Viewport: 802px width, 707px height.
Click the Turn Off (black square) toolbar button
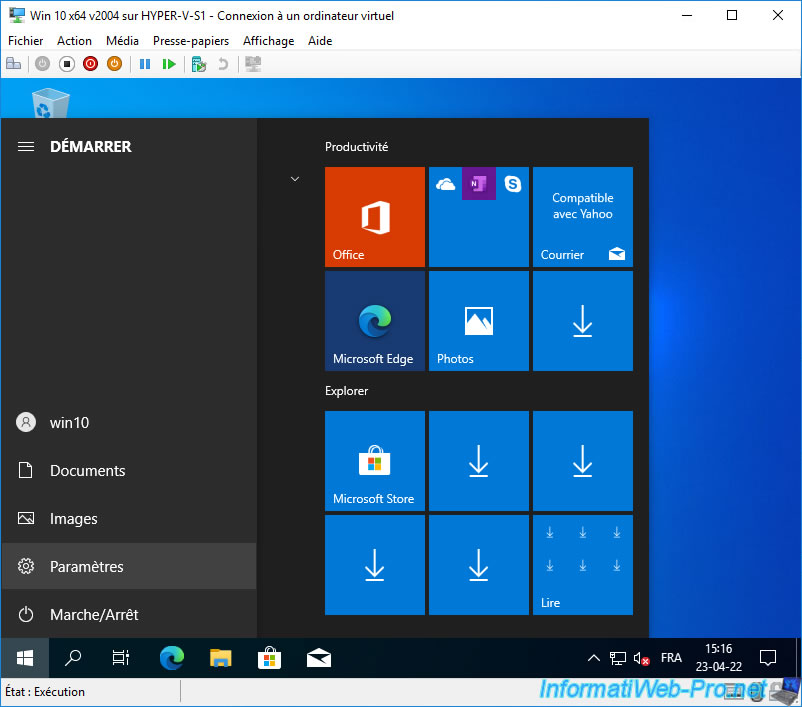(x=66, y=64)
